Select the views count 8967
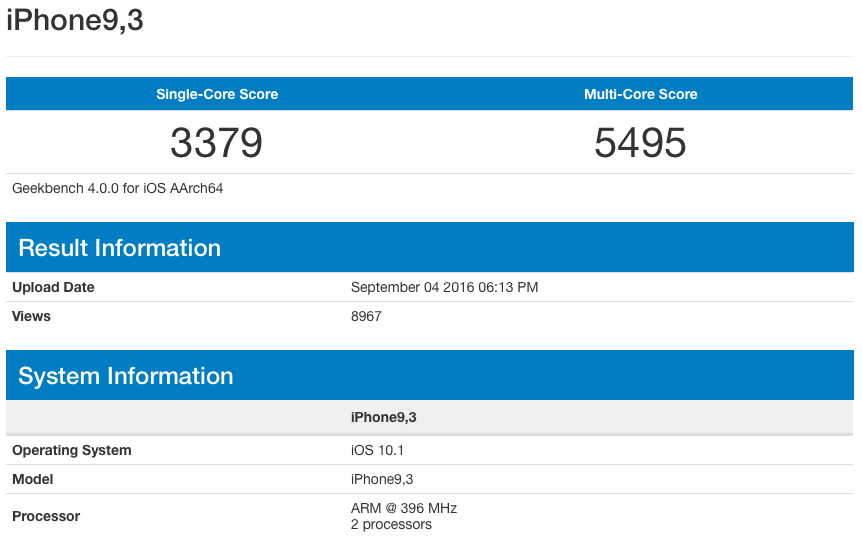 366,317
